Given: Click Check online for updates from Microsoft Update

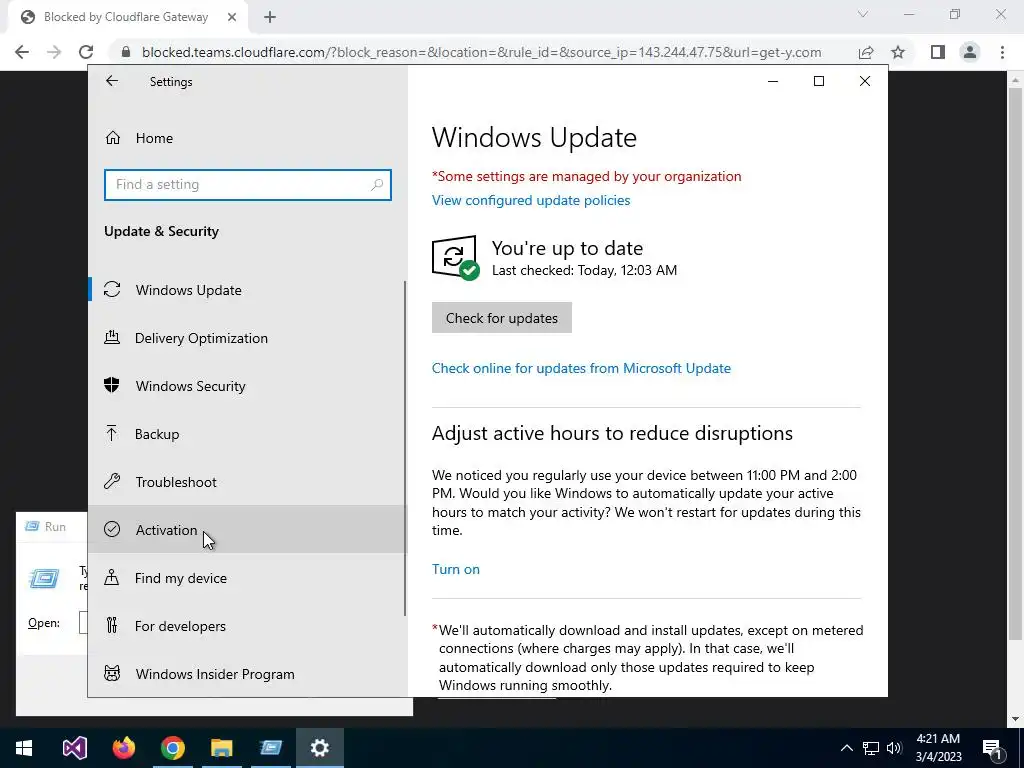Looking at the screenshot, I should [581, 368].
